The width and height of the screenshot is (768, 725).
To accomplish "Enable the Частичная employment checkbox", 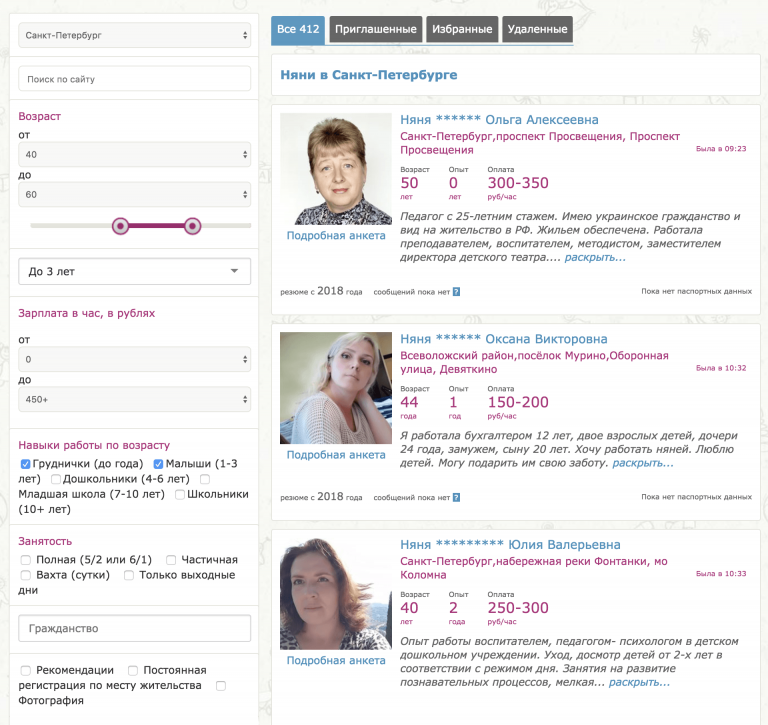I will pyautogui.click(x=171, y=560).
